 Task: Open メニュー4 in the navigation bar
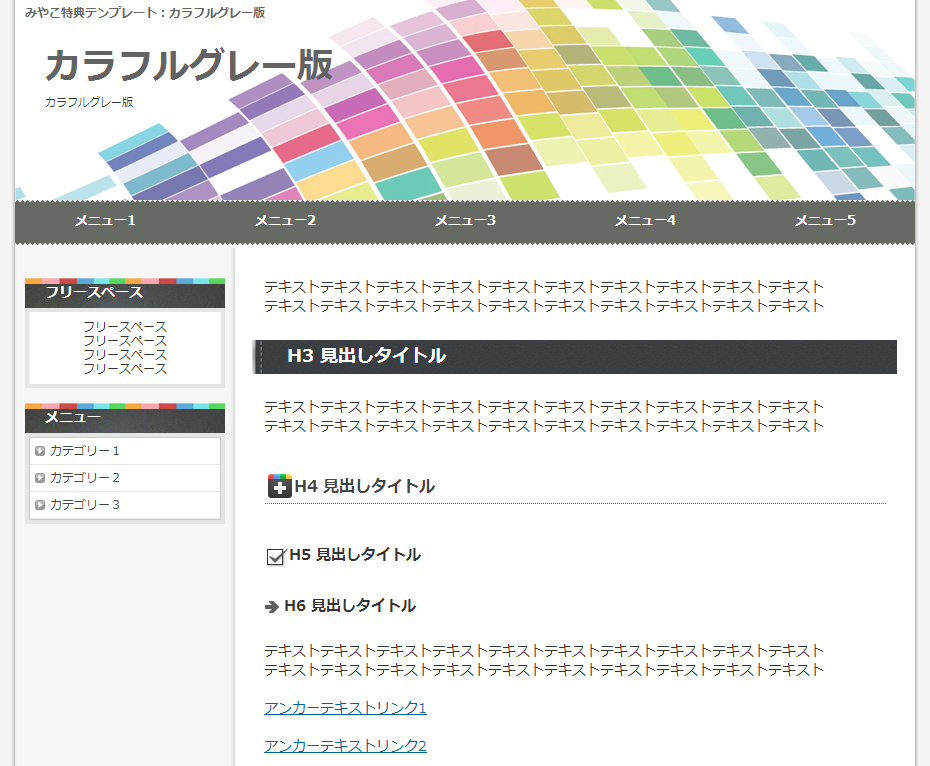click(x=645, y=221)
